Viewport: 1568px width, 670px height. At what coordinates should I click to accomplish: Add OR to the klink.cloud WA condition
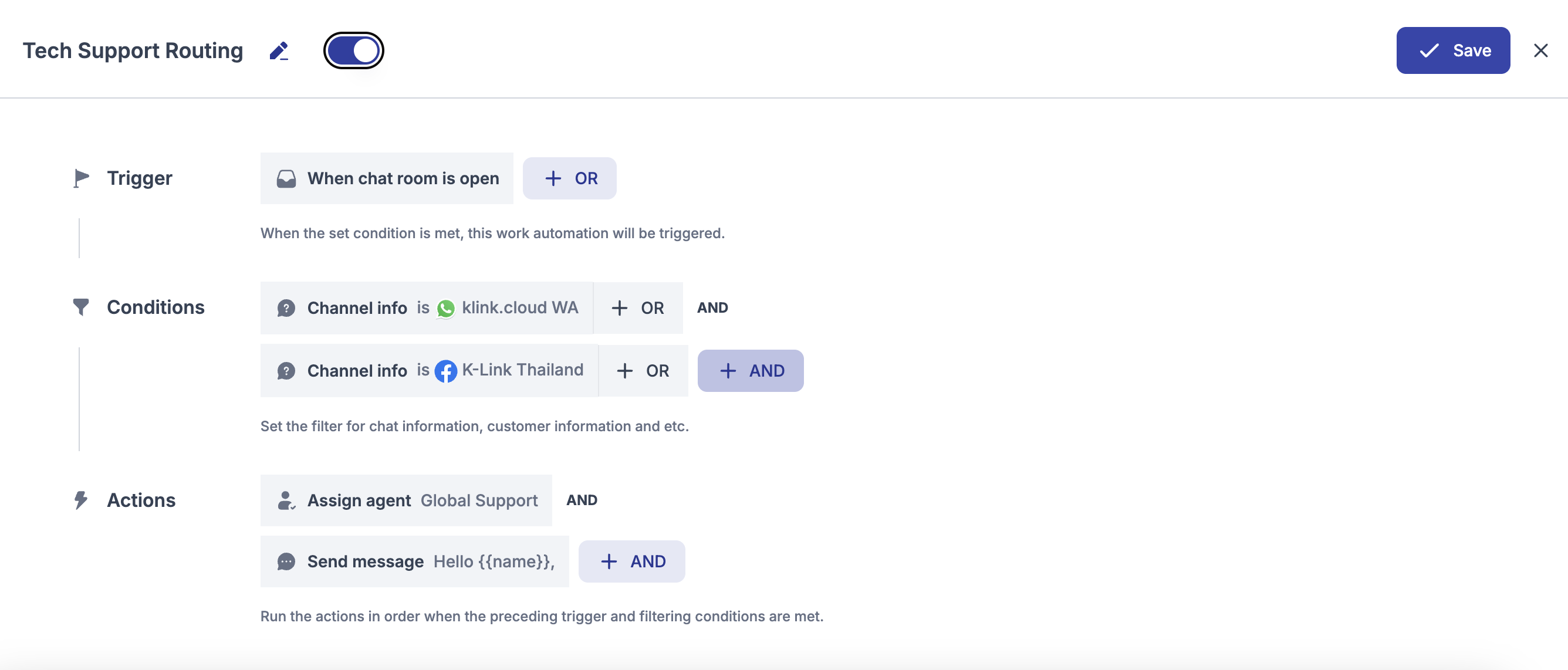click(637, 308)
